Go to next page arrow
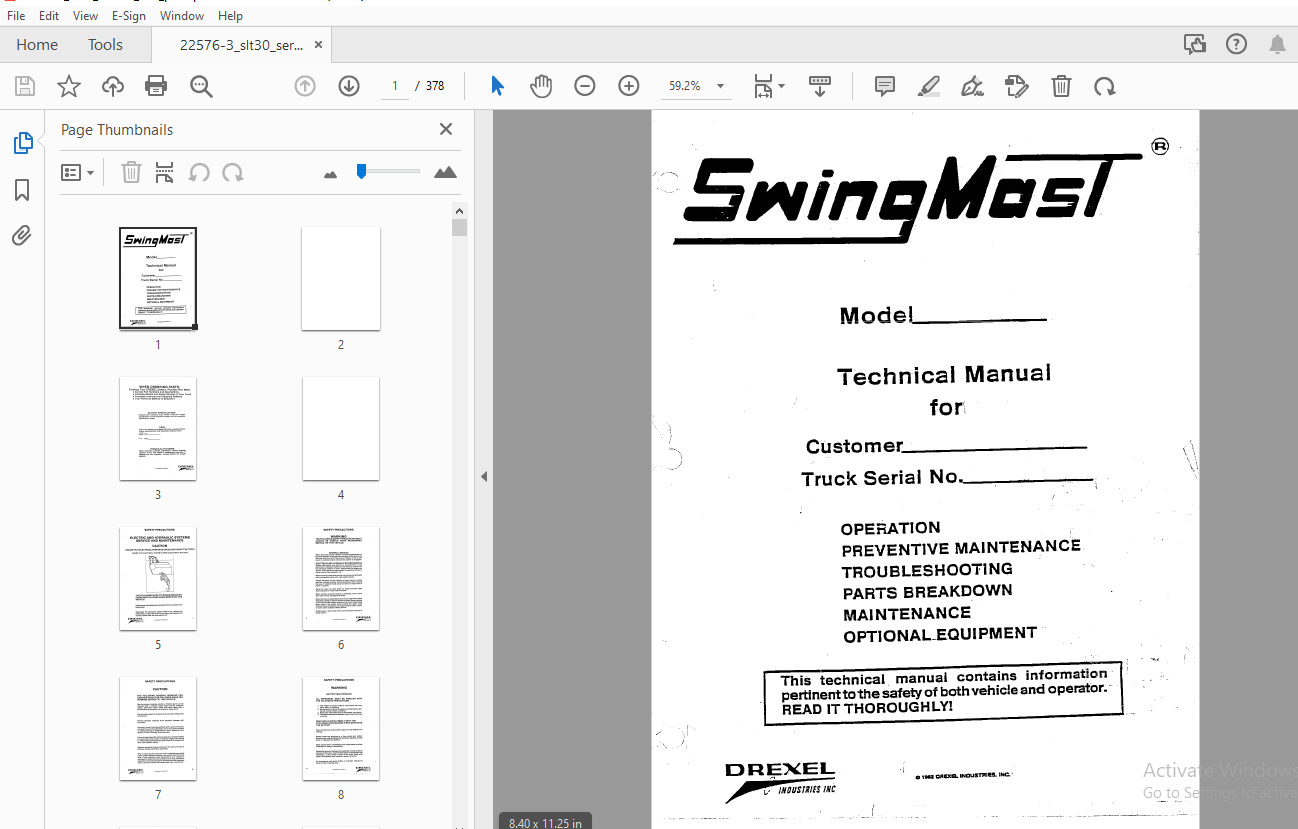The image size is (1298, 829). [x=348, y=86]
